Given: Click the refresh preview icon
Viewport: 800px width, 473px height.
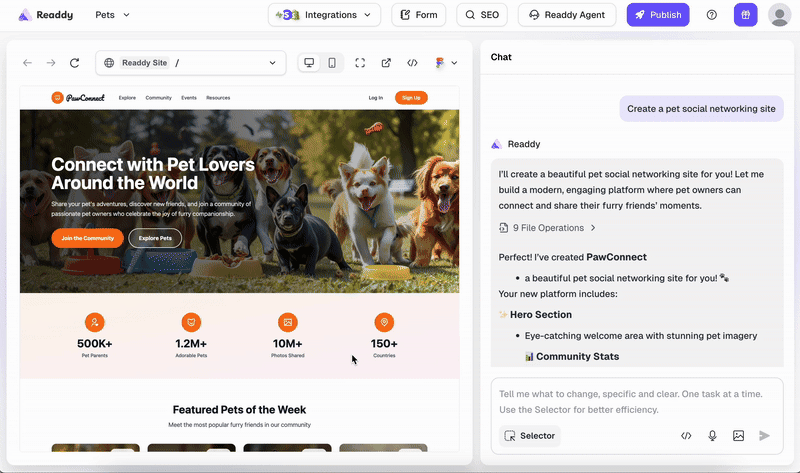Looking at the screenshot, I should coord(74,63).
